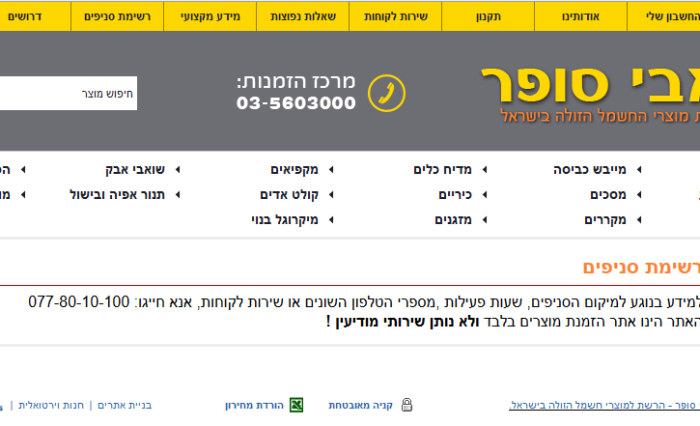The image size is (700, 426).
Task: Click the arrow beside מיקרוגל בנוי
Action: point(331,220)
